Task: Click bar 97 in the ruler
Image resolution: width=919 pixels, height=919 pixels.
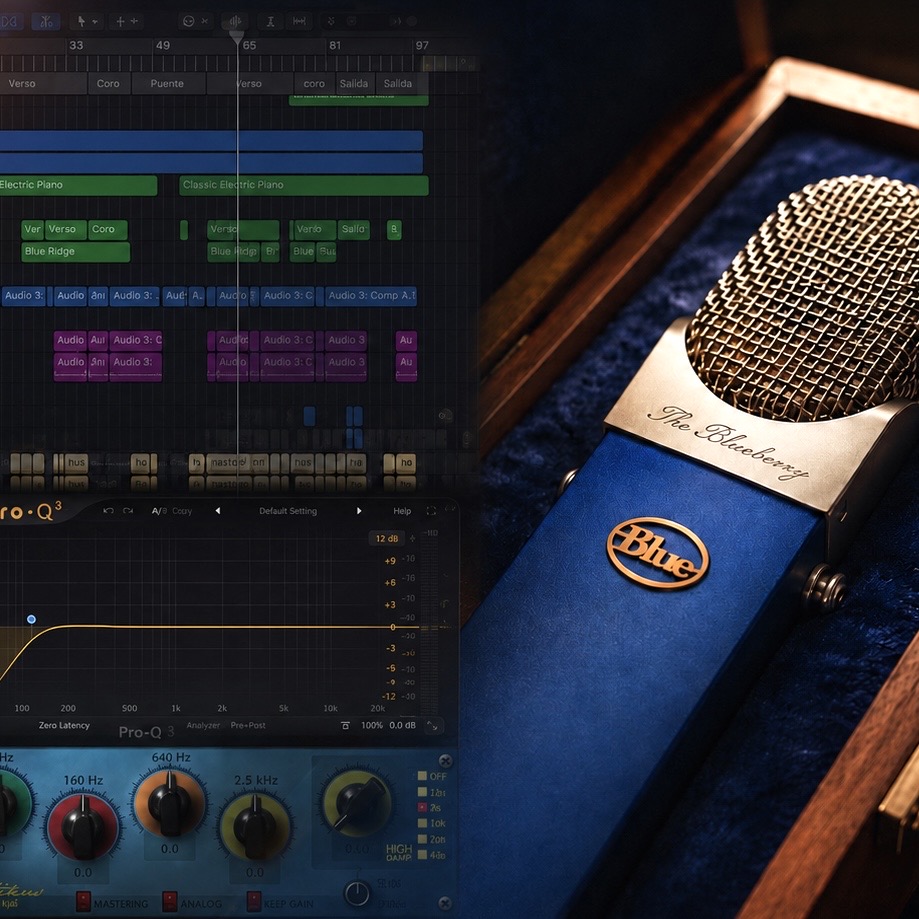Action: pyautogui.click(x=422, y=46)
